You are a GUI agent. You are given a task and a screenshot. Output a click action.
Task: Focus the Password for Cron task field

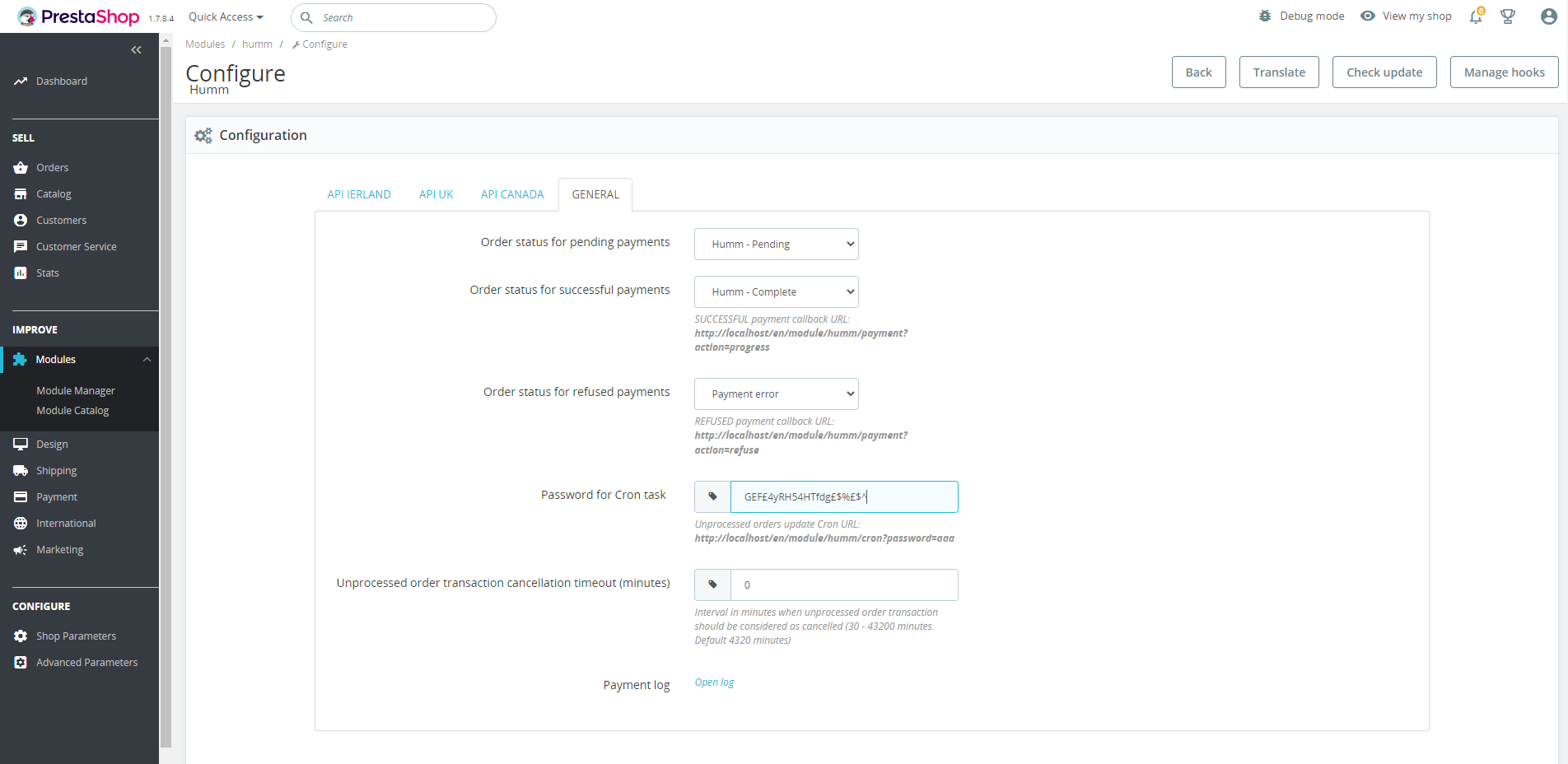844,497
